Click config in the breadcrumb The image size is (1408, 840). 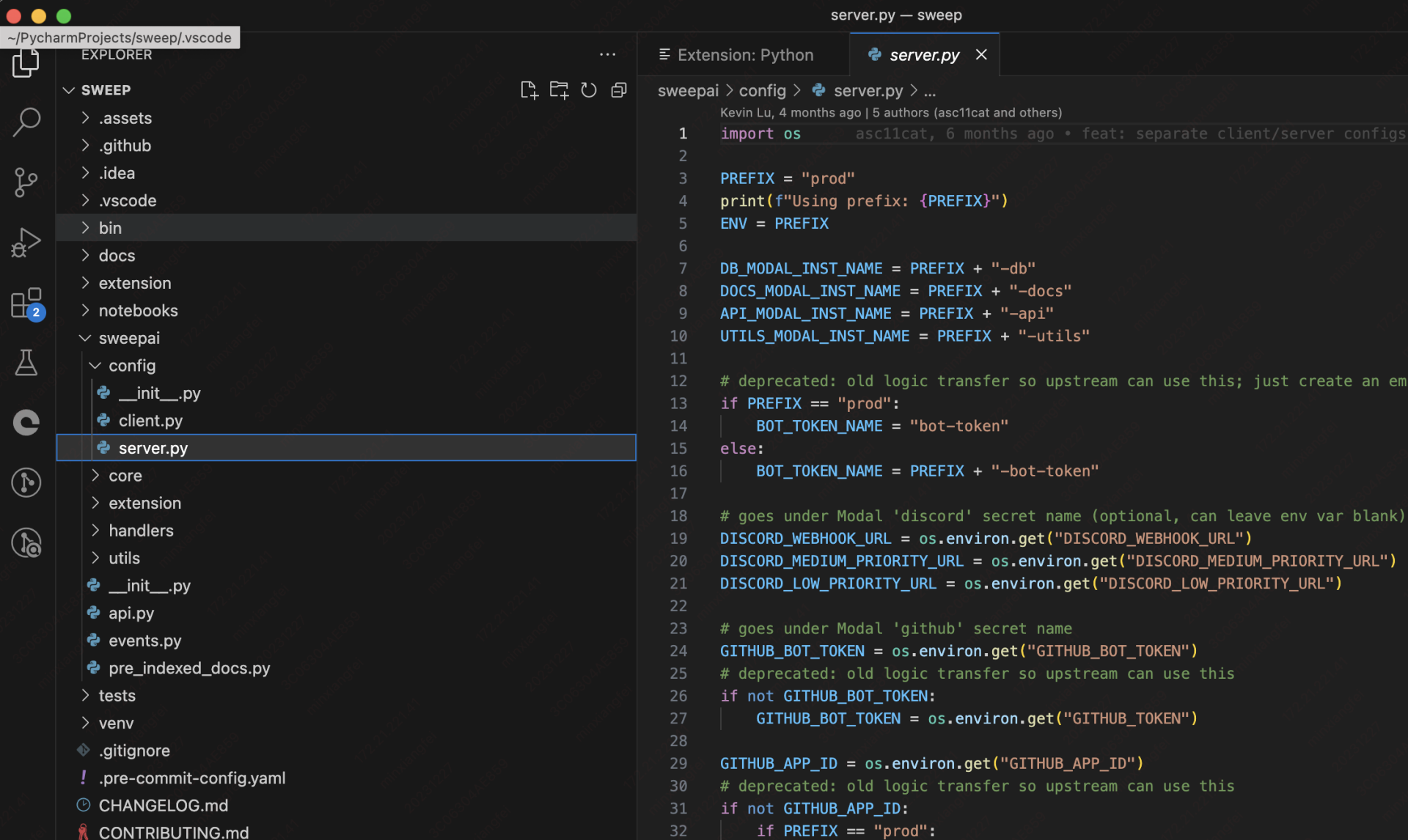pos(762,91)
